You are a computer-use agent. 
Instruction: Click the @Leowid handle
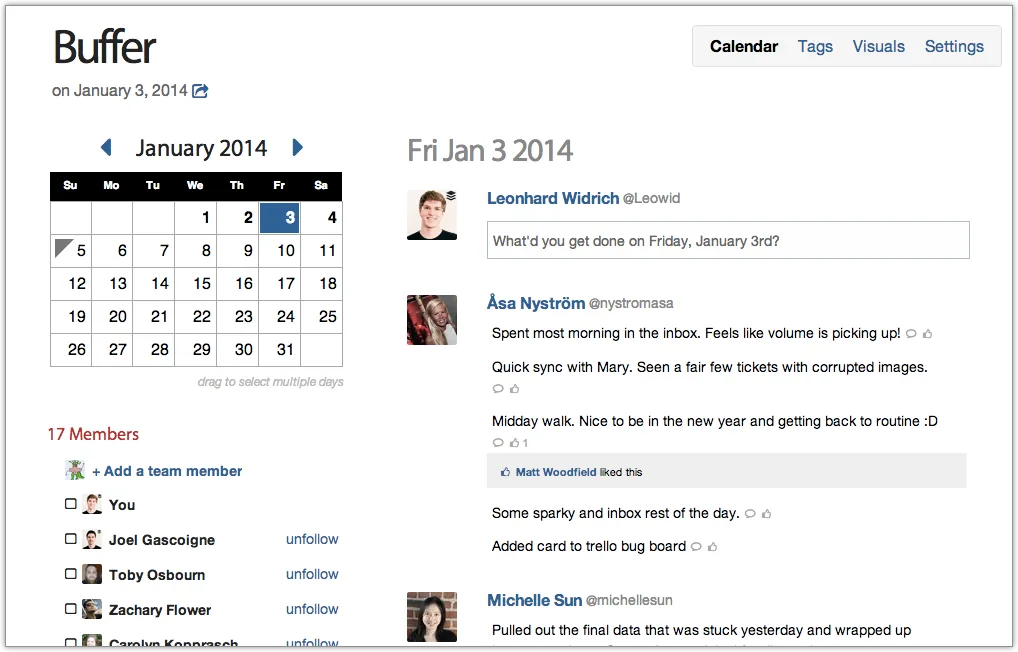point(651,199)
